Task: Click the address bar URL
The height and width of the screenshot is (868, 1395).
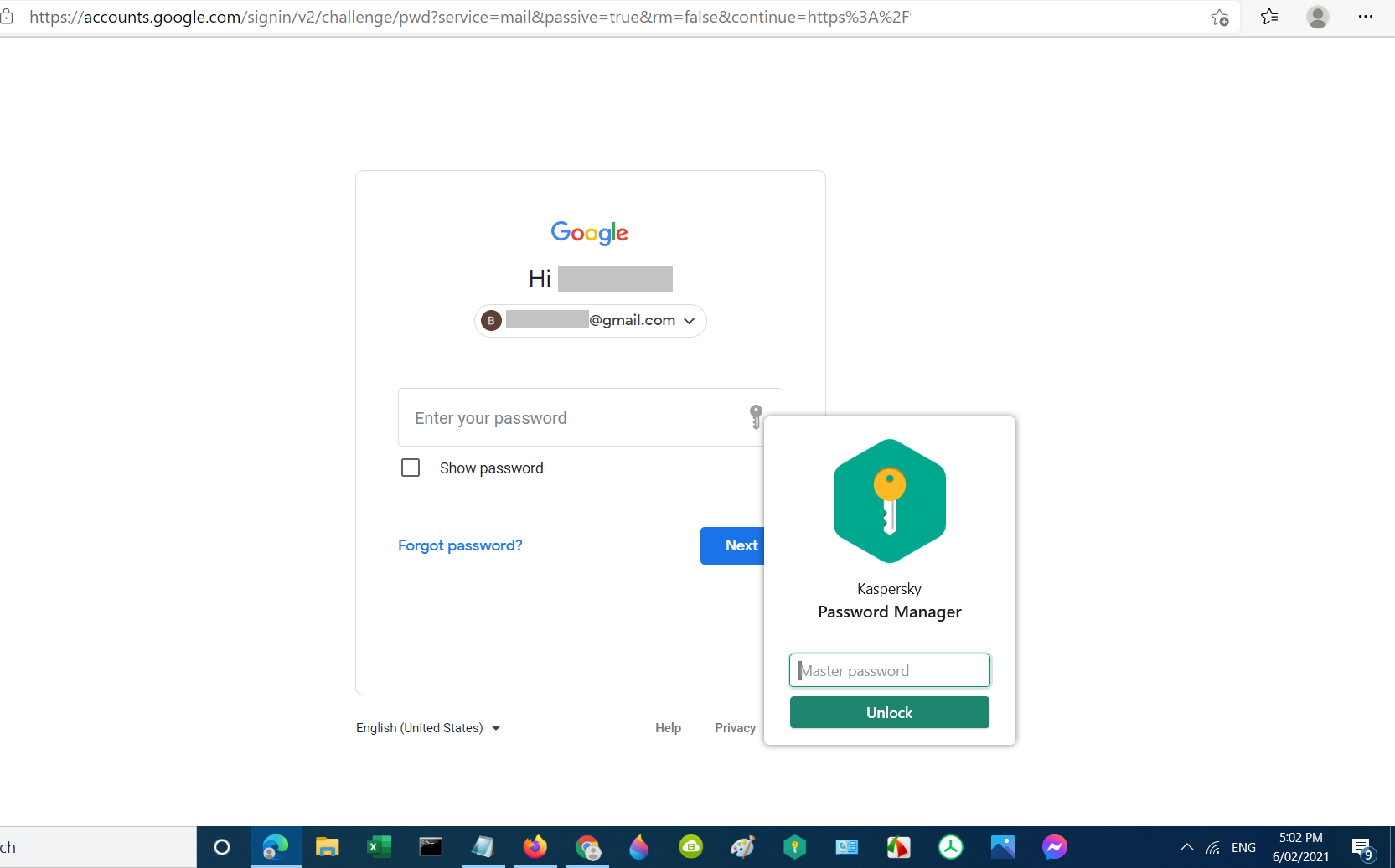Action: [469, 17]
